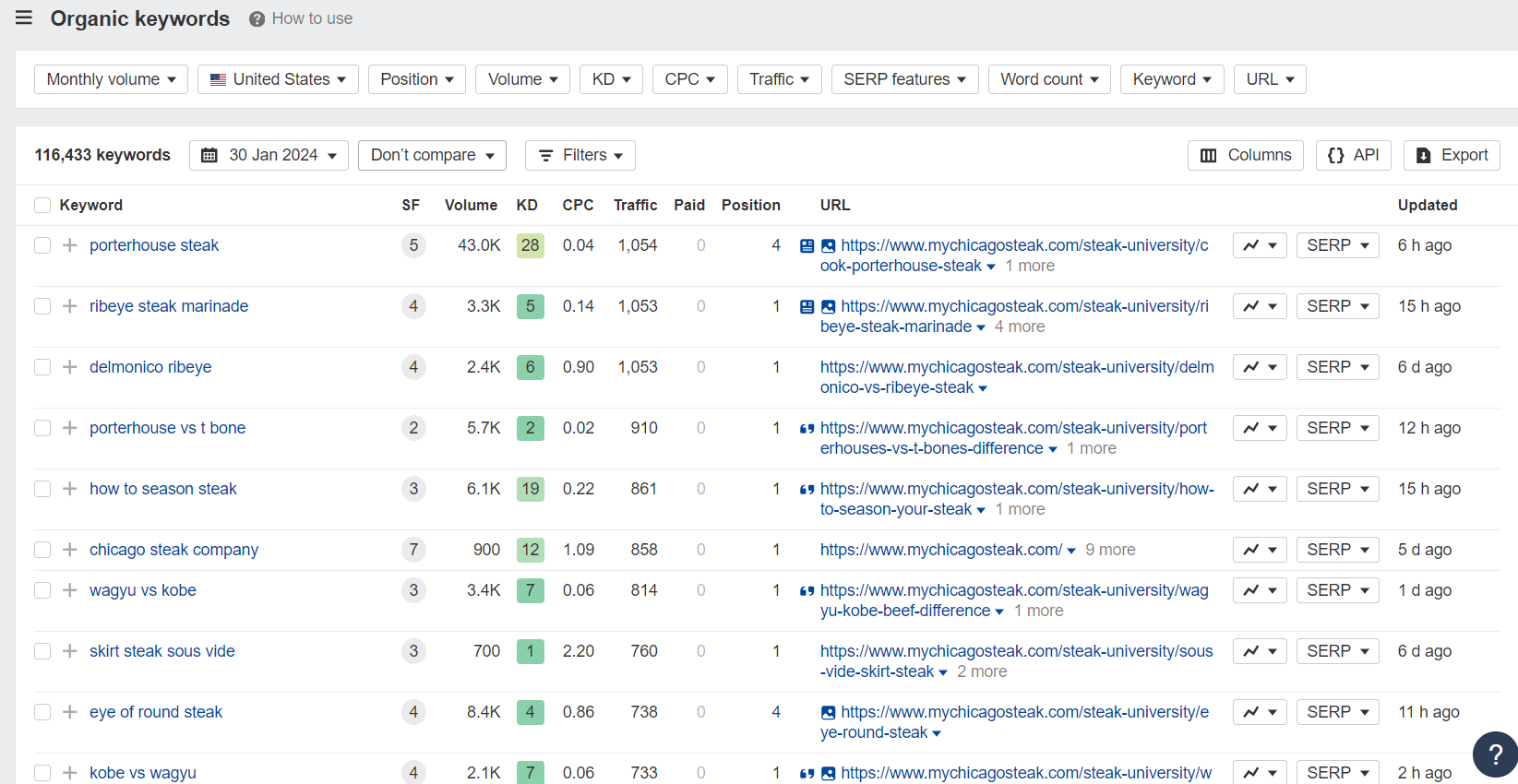Add porterhouse vs t bone with plus
This screenshot has height=784, width=1518.
pos(70,428)
